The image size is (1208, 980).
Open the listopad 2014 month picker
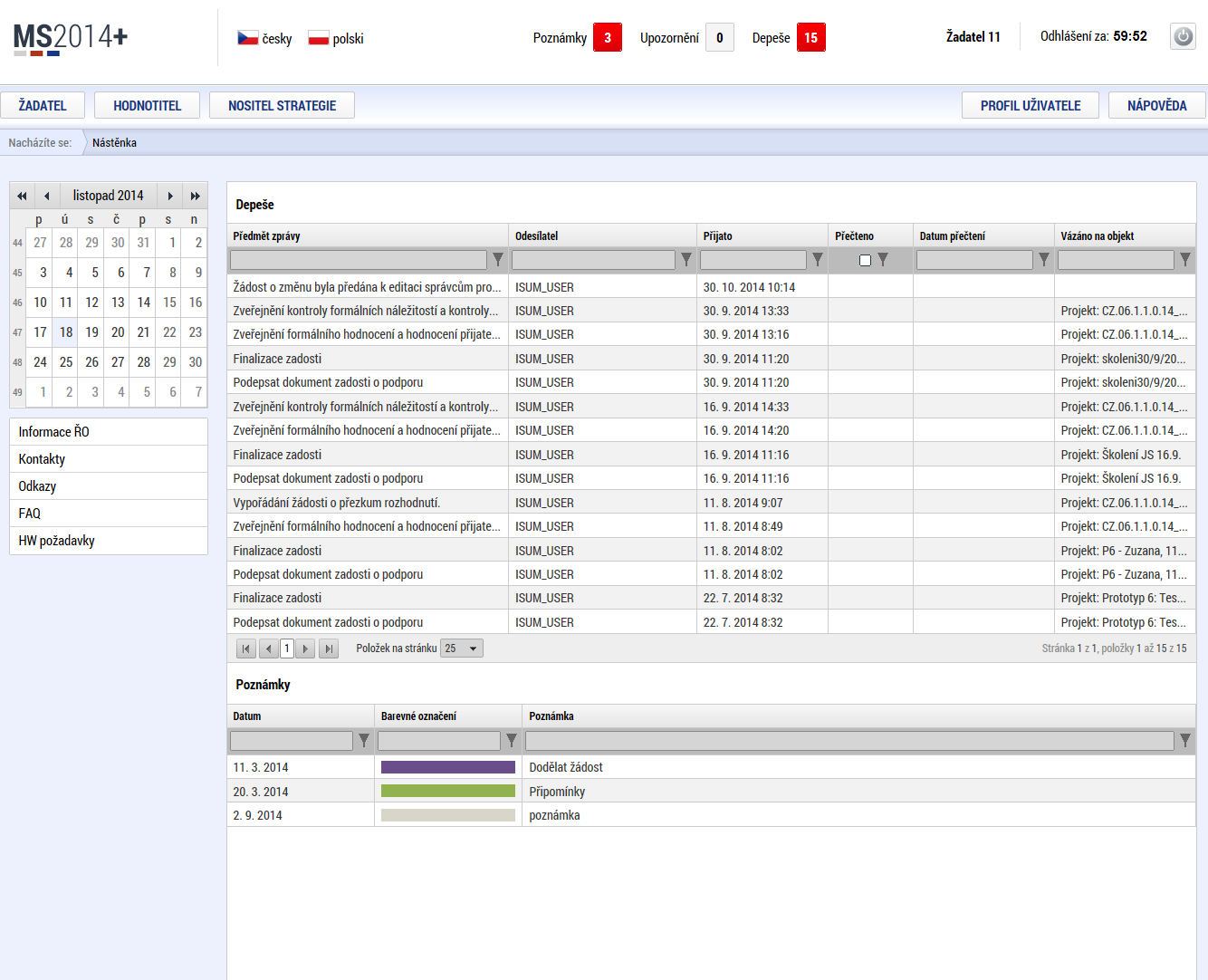tap(108, 196)
